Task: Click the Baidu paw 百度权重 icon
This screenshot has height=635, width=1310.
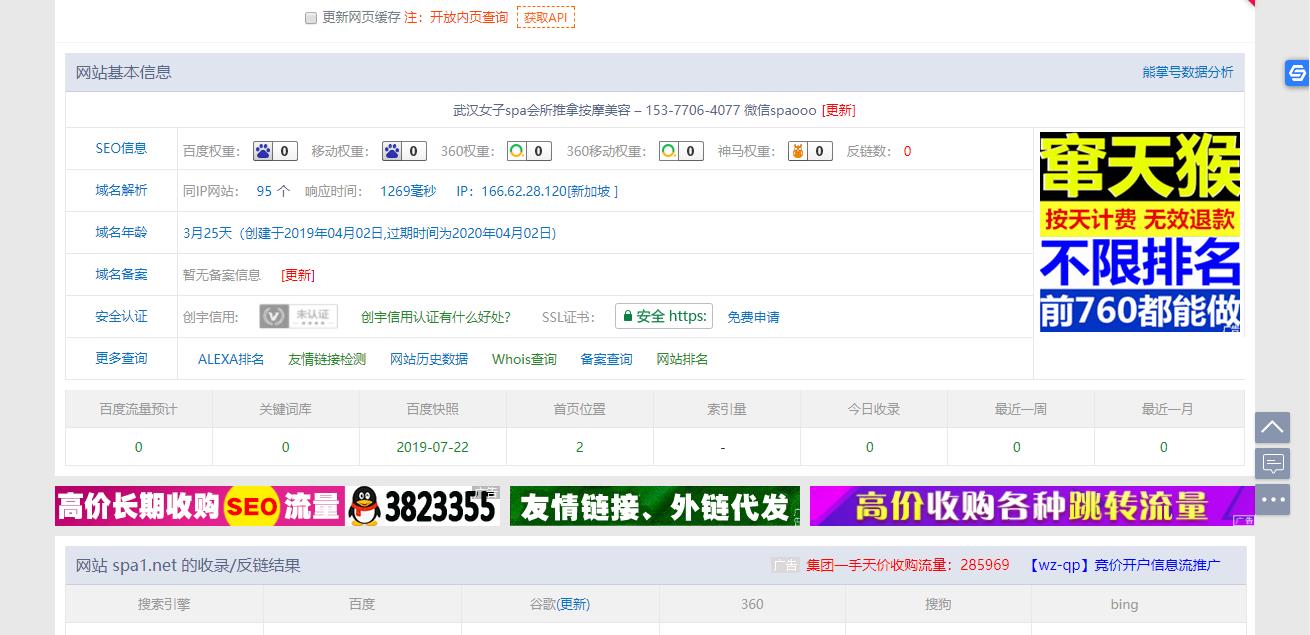Action: [276, 151]
